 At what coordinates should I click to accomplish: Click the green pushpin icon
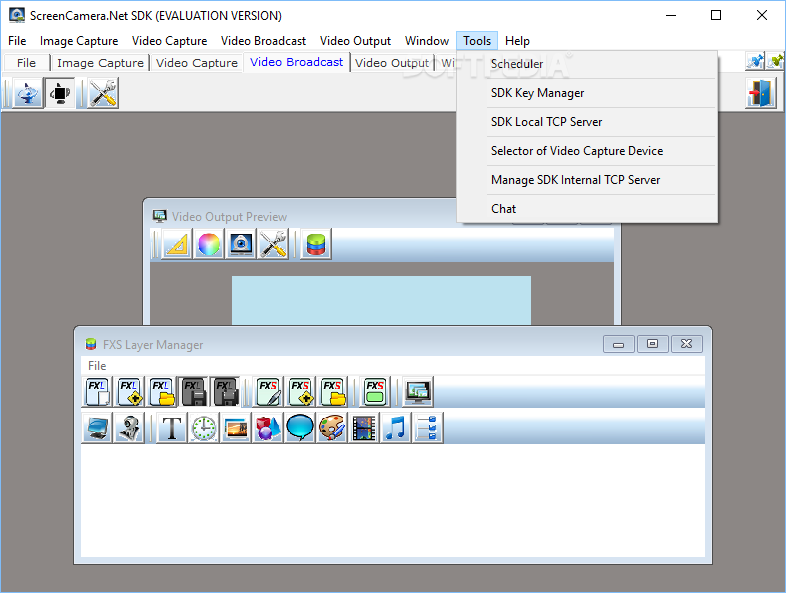(x=775, y=61)
